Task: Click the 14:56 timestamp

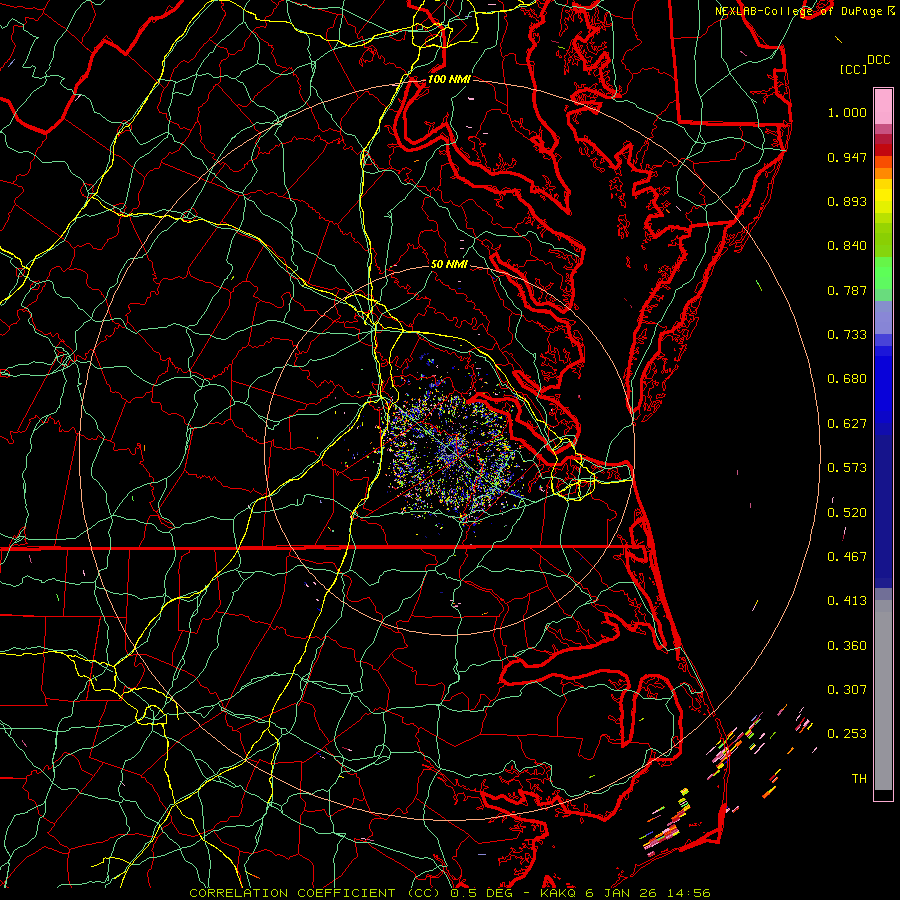Action: pos(689,893)
